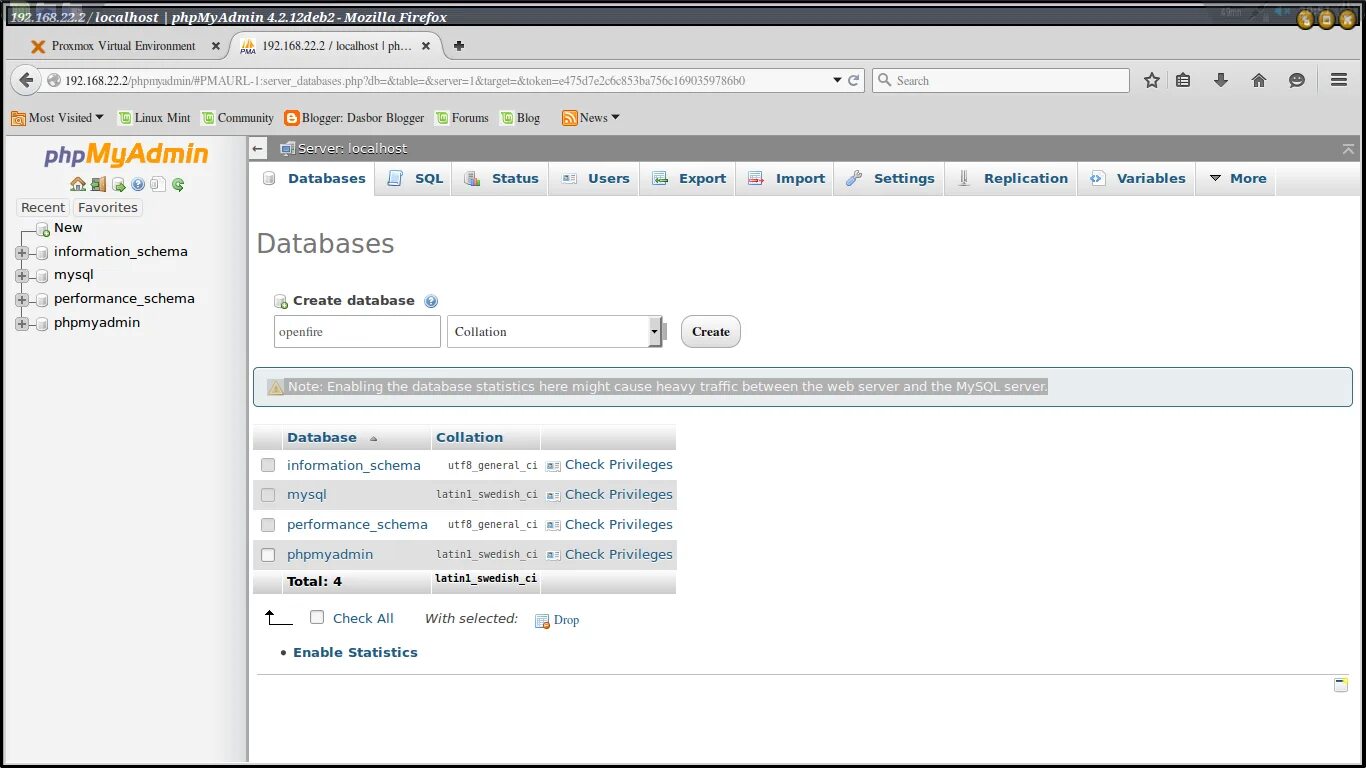Click the log out door icon
The width and height of the screenshot is (1366, 768).
[98, 184]
